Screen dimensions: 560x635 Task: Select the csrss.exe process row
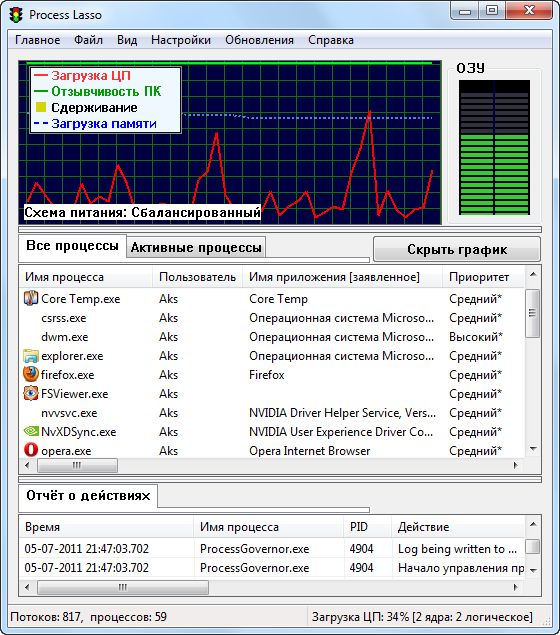pyautogui.click(x=272, y=318)
